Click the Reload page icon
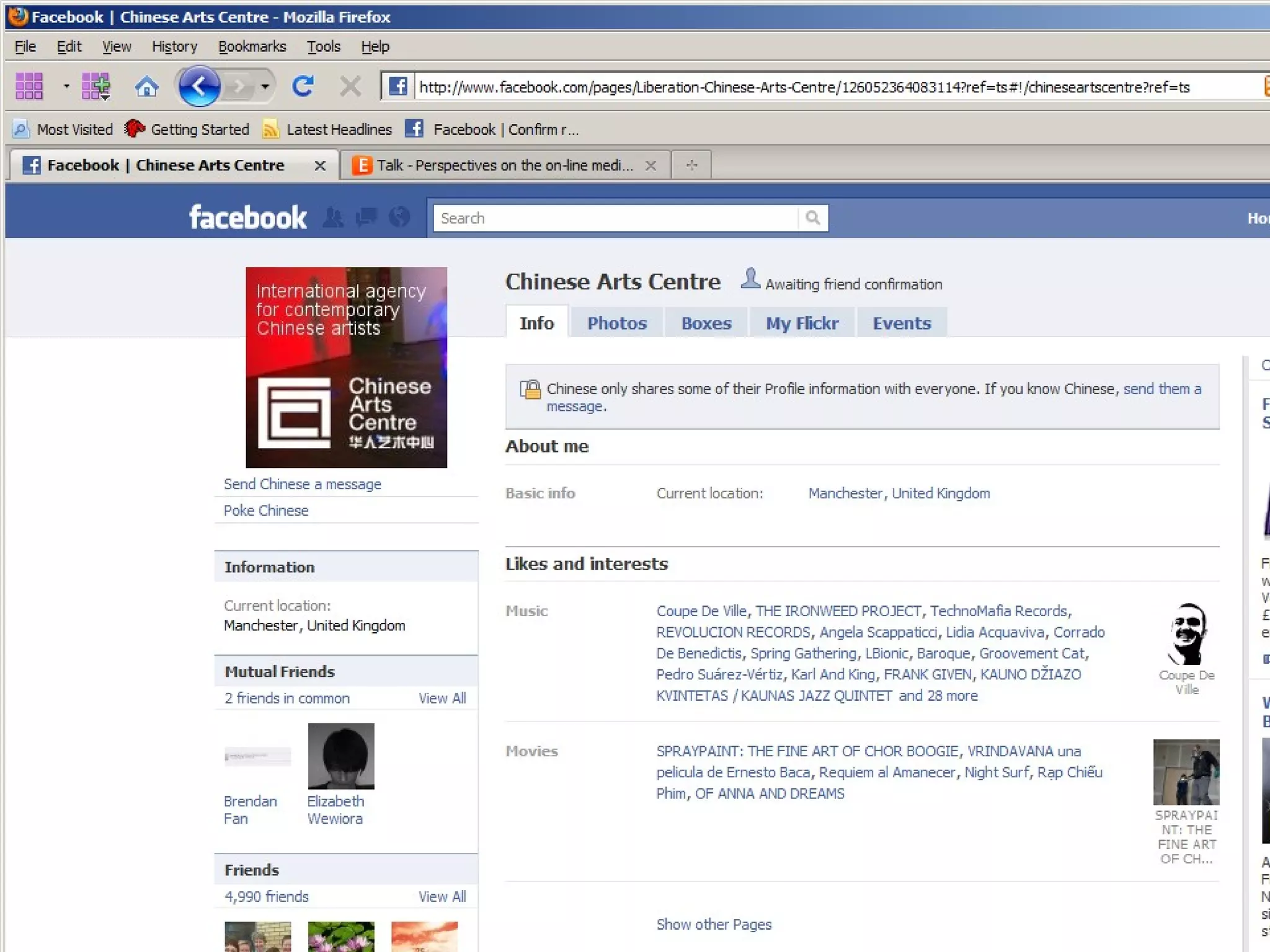Screen dimensions: 1270x952 (x=303, y=86)
